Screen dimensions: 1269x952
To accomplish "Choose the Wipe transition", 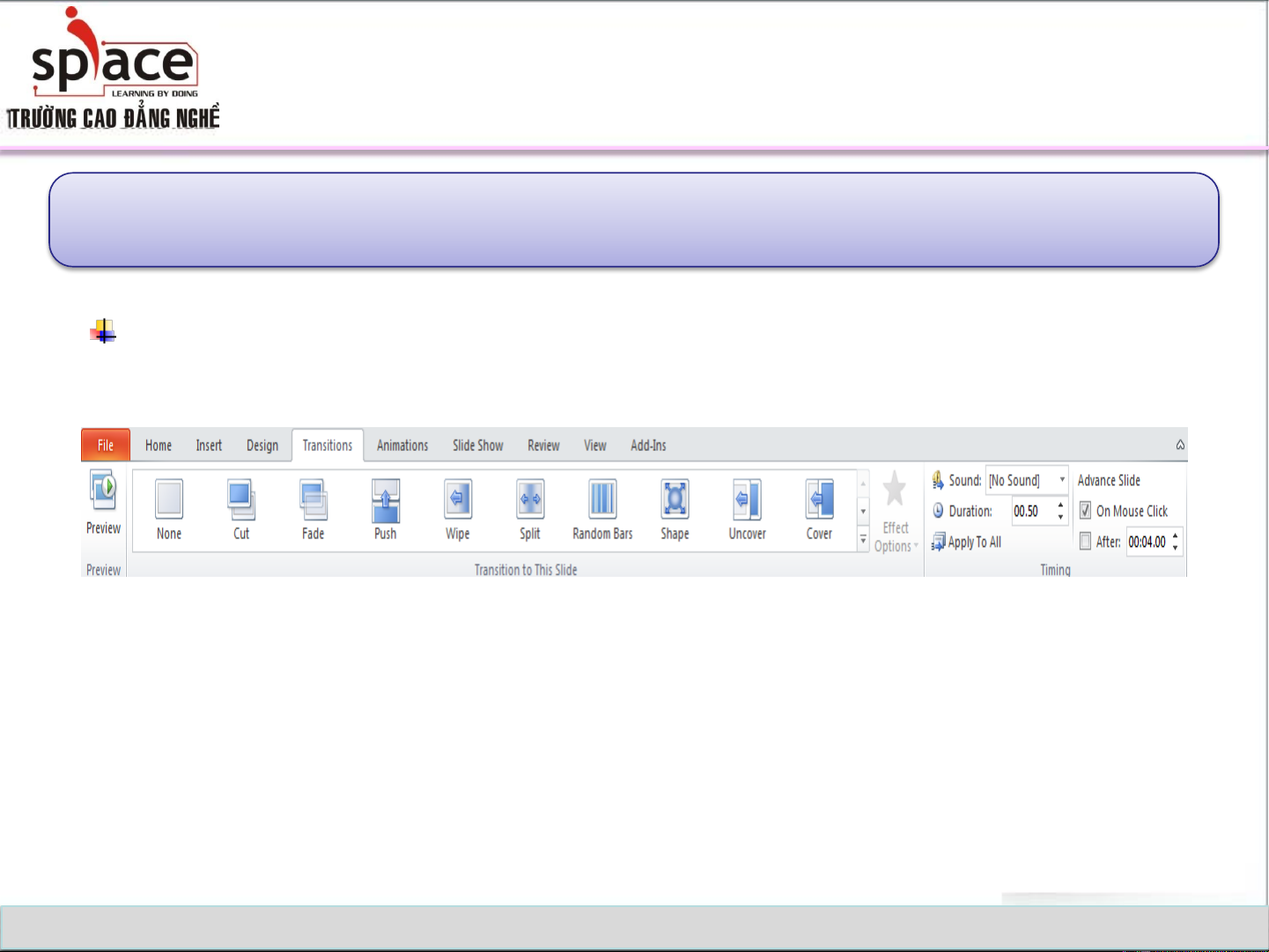I will (458, 500).
